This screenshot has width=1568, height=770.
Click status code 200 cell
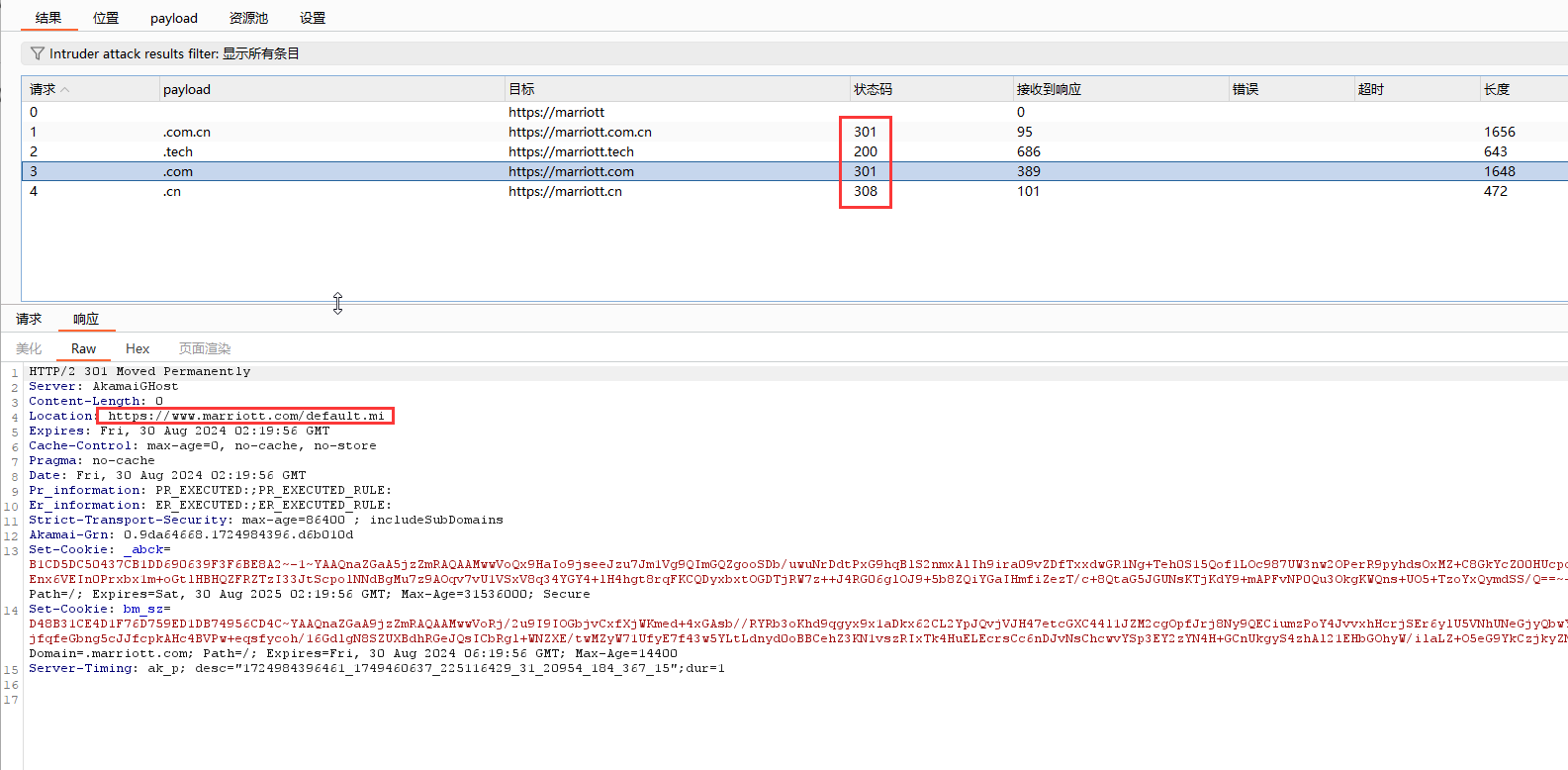[866, 151]
